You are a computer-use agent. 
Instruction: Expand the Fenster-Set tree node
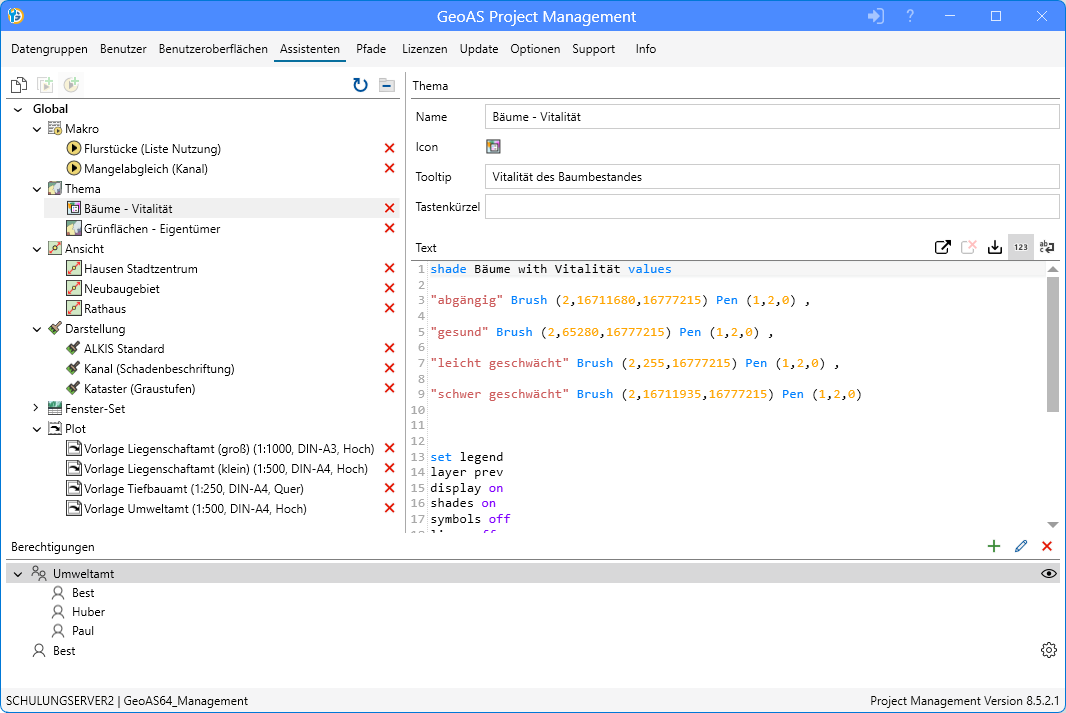point(36,409)
